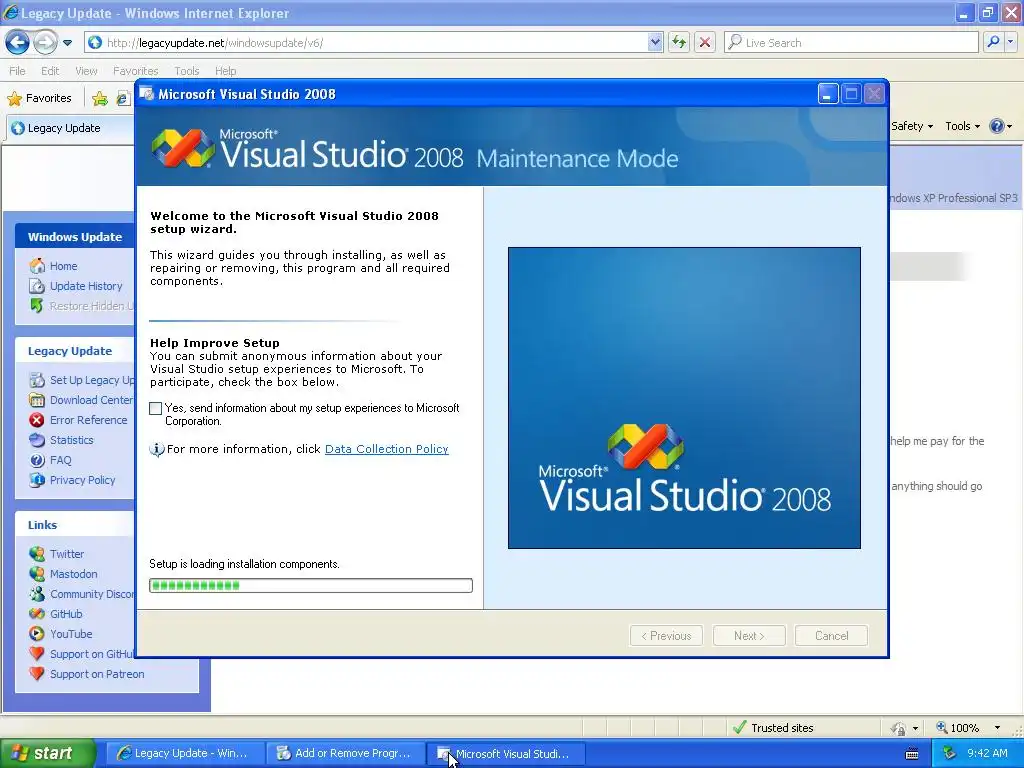Click the Windows Start button
Image resolution: width=1024 pixels, height=768 pixels.
[48, 754]
